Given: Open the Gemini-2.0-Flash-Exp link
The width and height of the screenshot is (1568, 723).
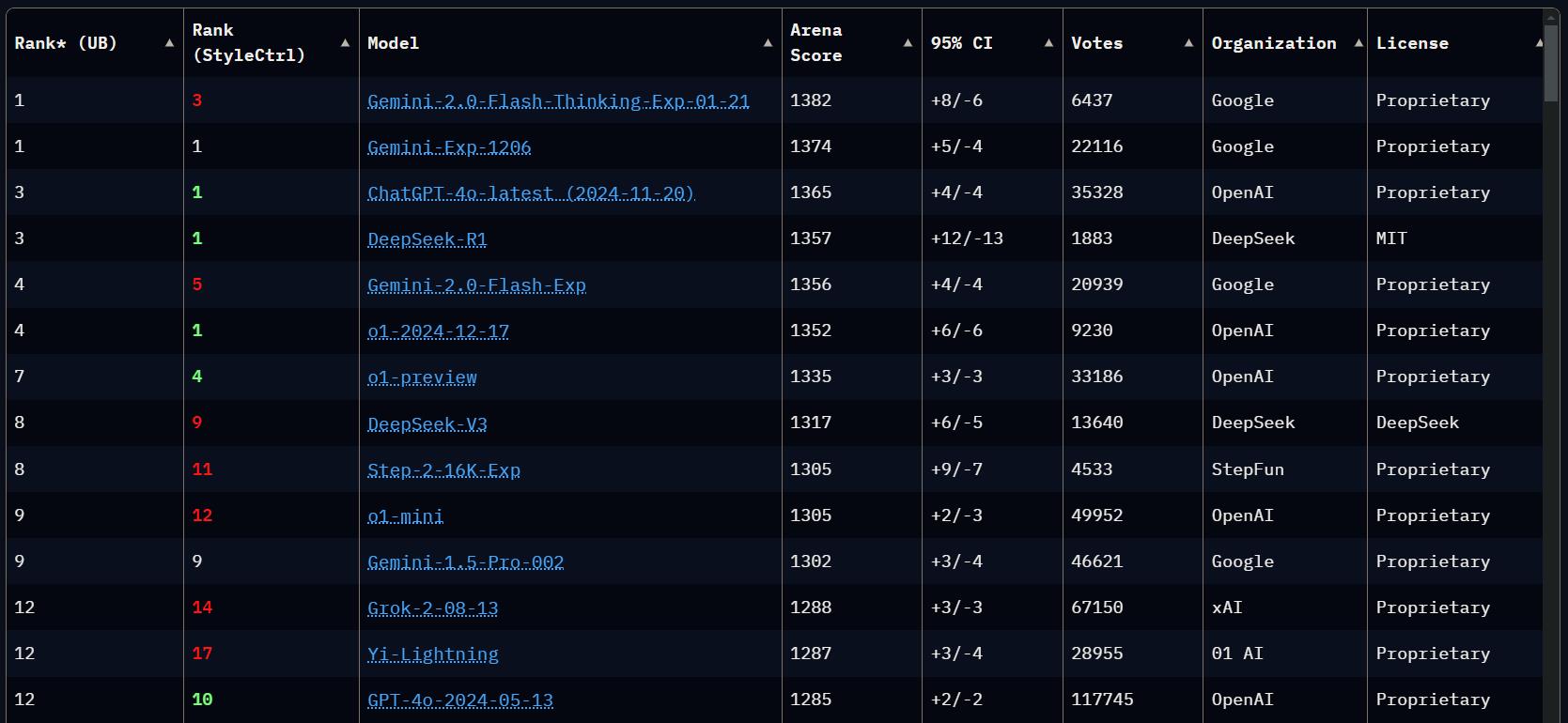Looking at the screenshot, I should point(476,285).
